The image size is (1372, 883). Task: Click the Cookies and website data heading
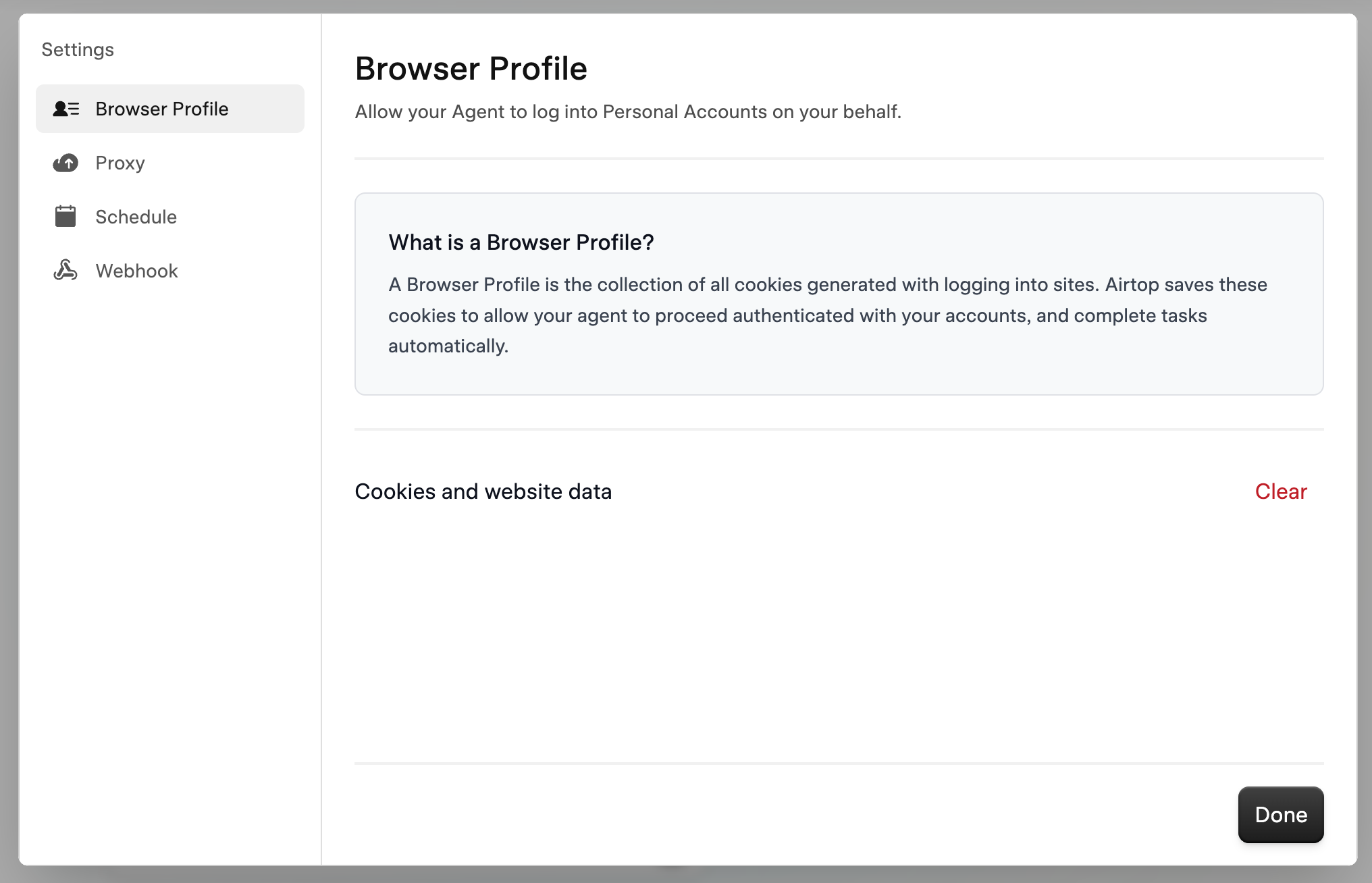pos(483,491)
